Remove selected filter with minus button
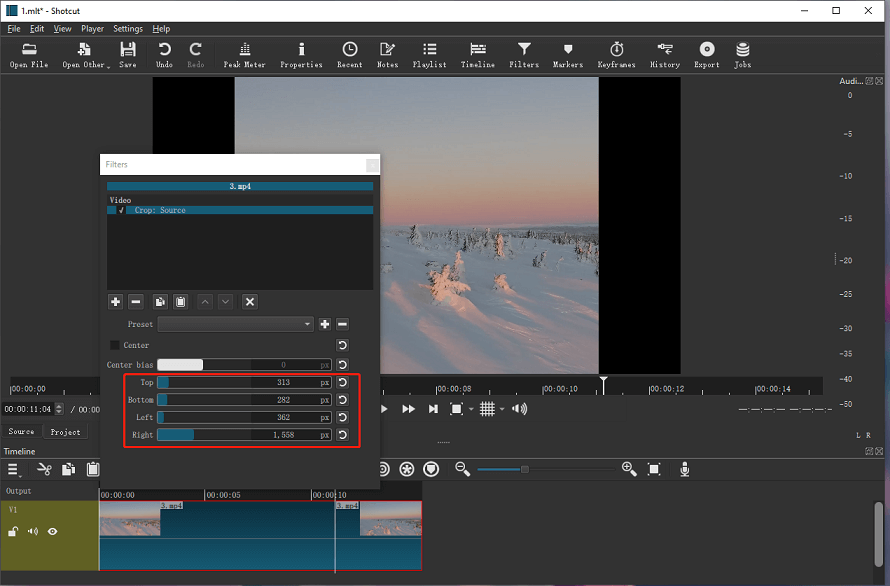Image resolution: width=890 pixels, height=586 pixels. tap(136, 302)
